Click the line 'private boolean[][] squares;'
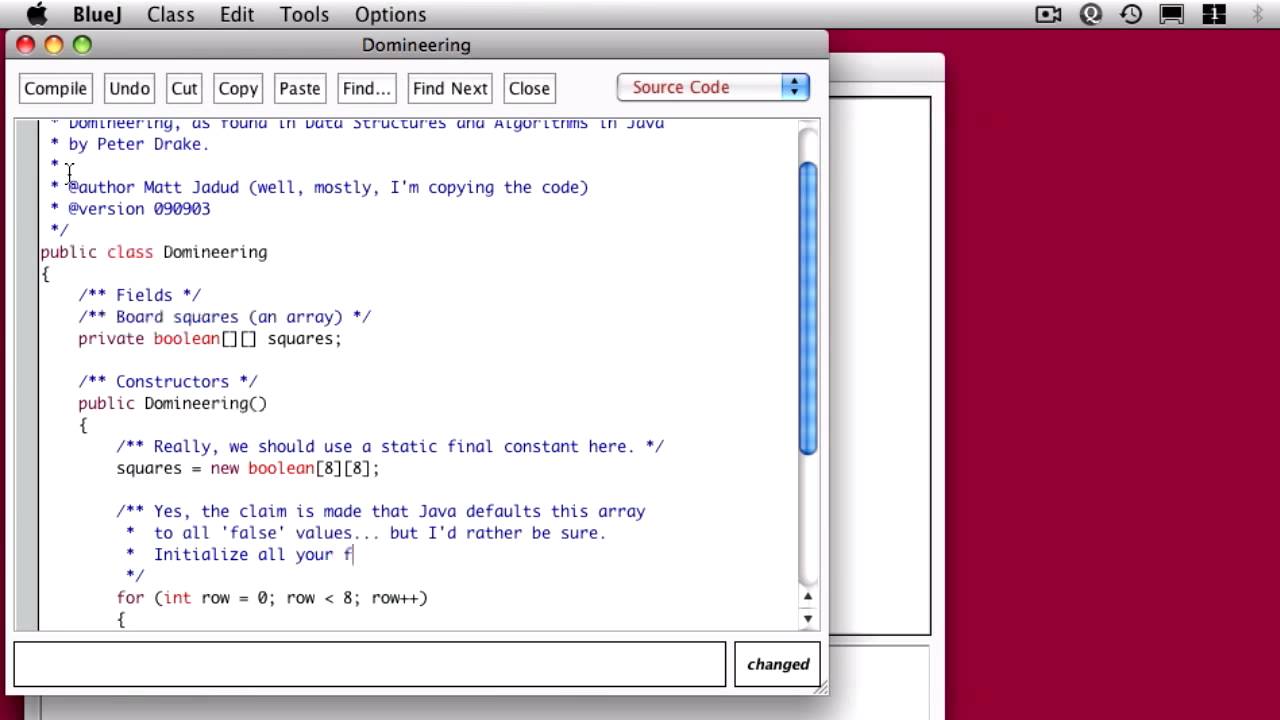 pos(210,338)
